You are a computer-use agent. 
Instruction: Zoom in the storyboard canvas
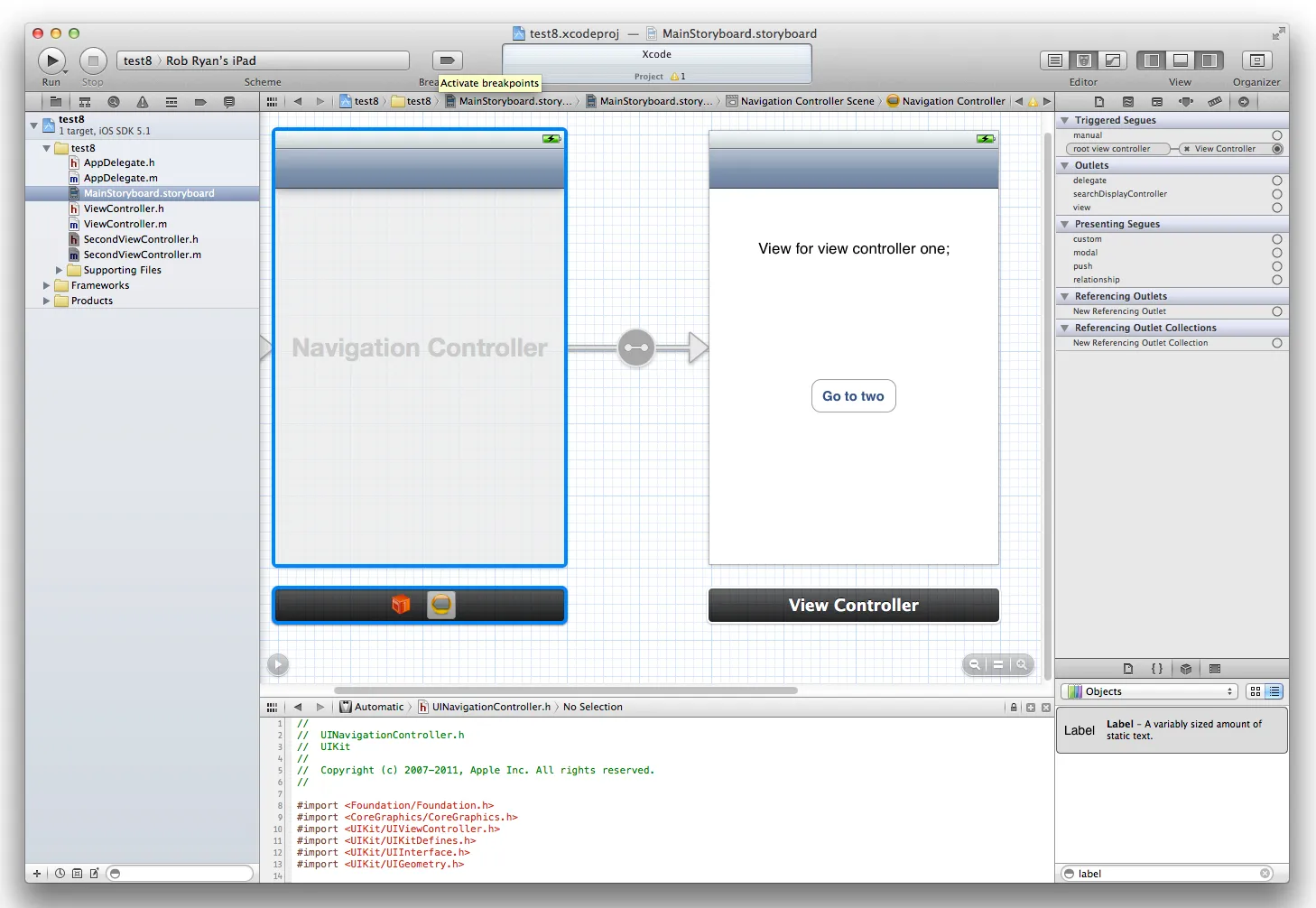(x=1022, y=664)
